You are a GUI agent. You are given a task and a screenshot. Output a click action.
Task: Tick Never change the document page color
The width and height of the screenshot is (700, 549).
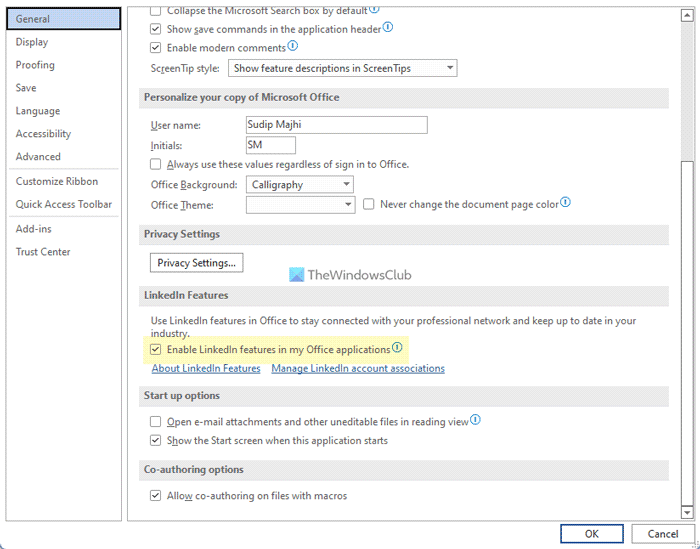[368, 204]
